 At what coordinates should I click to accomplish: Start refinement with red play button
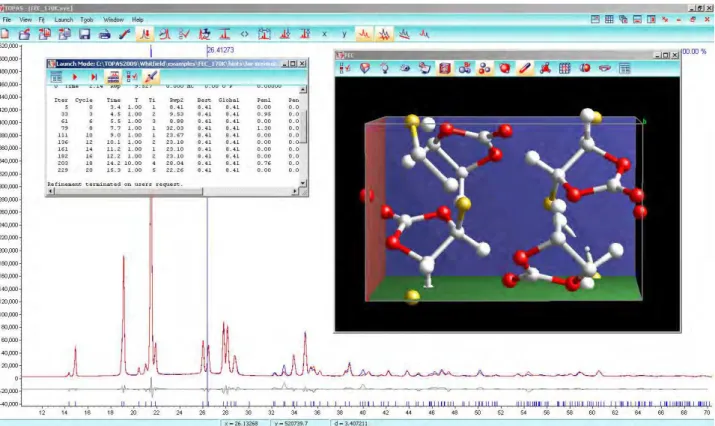tap(75, 77)
